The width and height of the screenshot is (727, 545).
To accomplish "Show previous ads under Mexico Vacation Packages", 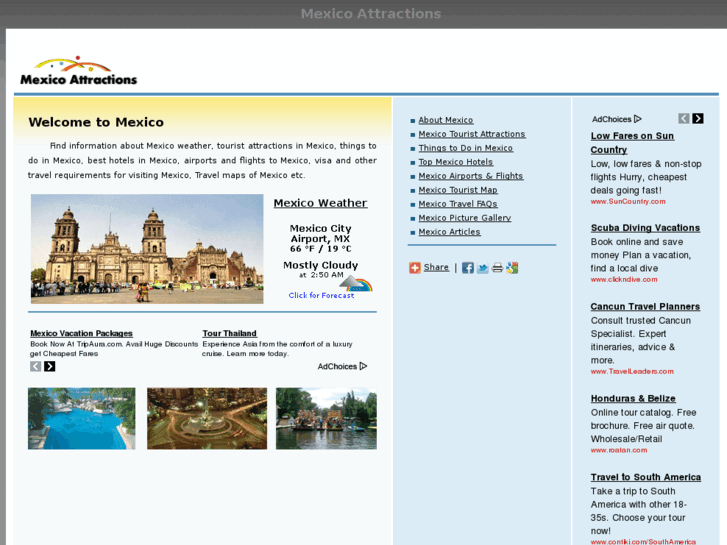I will 36,366.
